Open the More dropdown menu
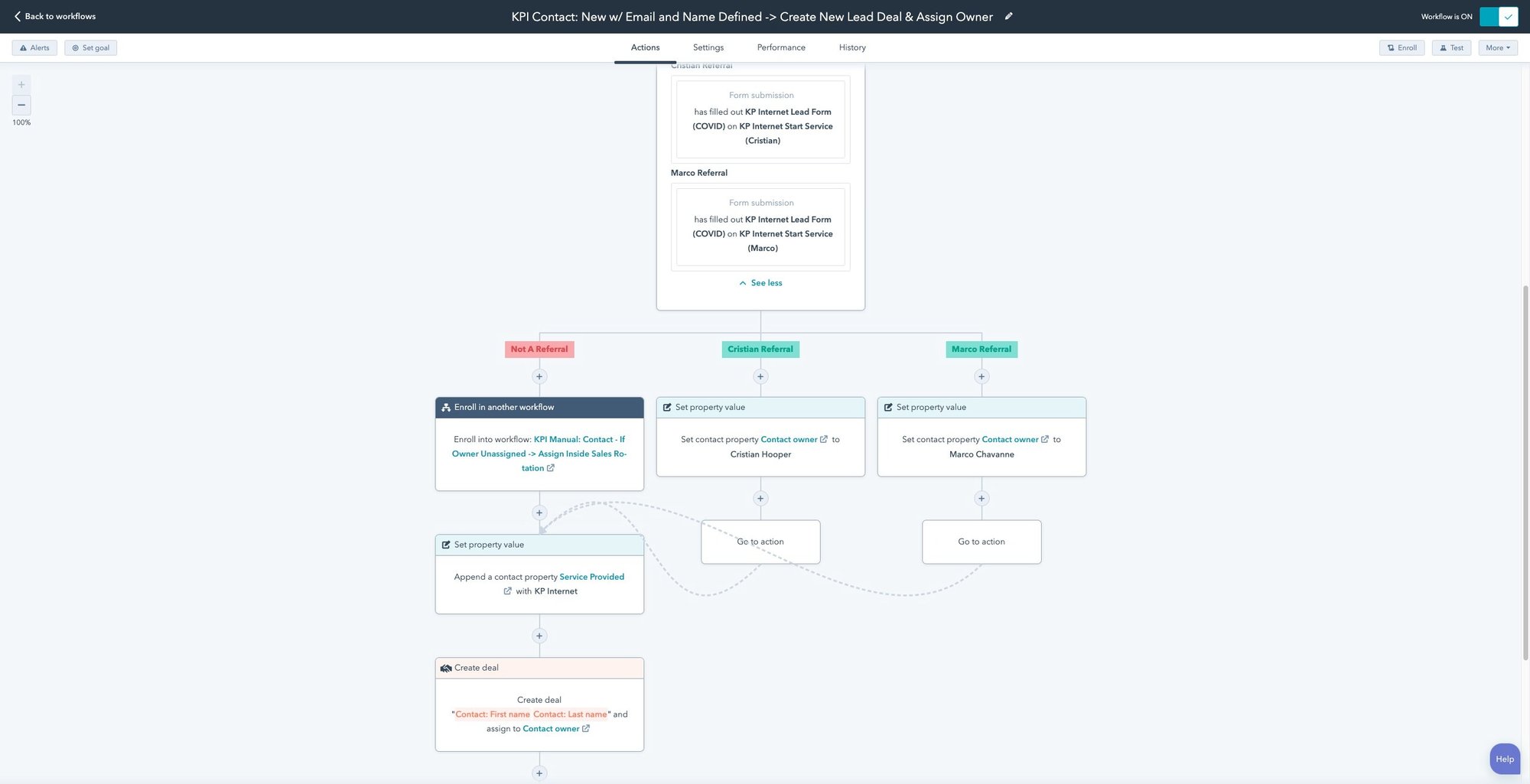 1497,47
